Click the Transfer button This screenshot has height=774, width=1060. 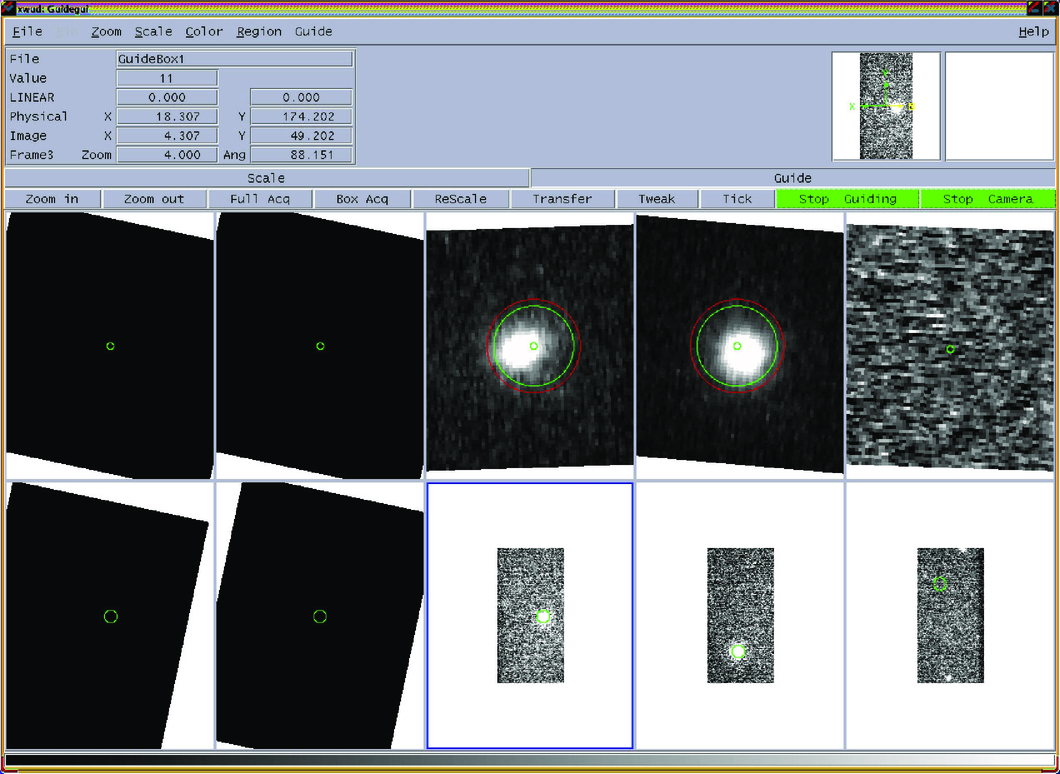point(562,199)
